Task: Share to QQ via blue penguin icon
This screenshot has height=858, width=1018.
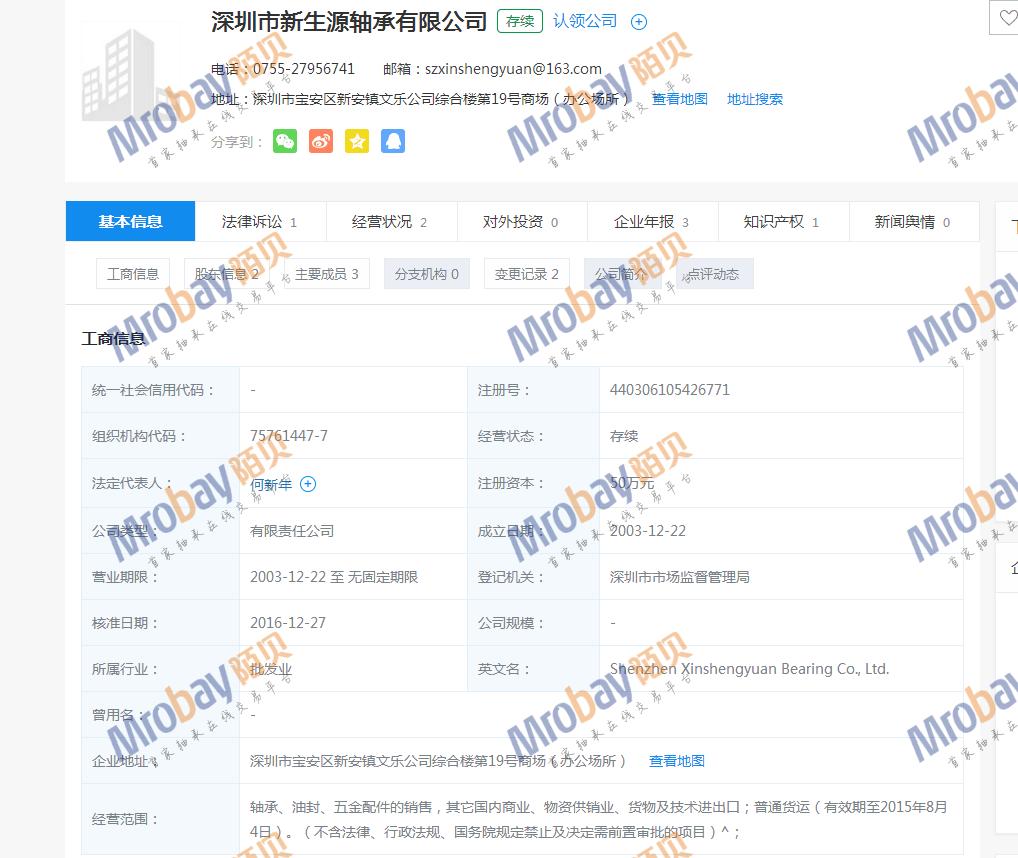Action: (393, 141)
